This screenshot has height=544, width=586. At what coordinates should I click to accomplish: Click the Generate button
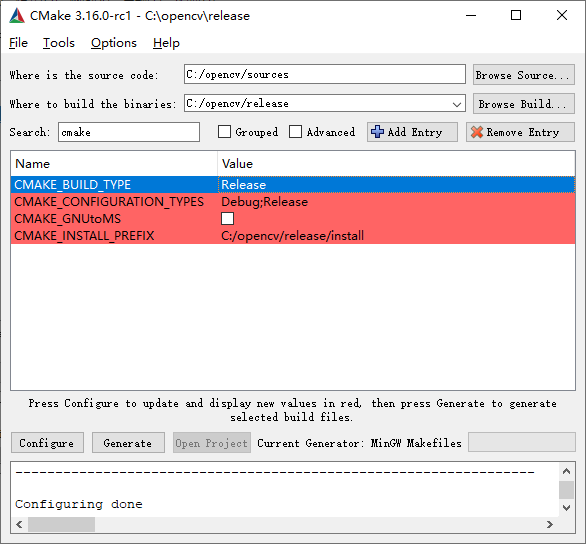128,443
